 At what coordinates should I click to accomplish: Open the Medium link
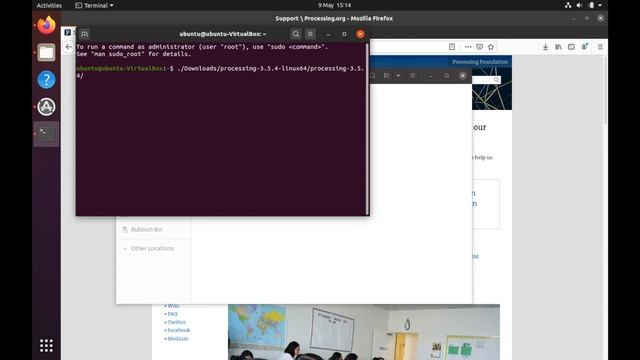click(178, 338)
